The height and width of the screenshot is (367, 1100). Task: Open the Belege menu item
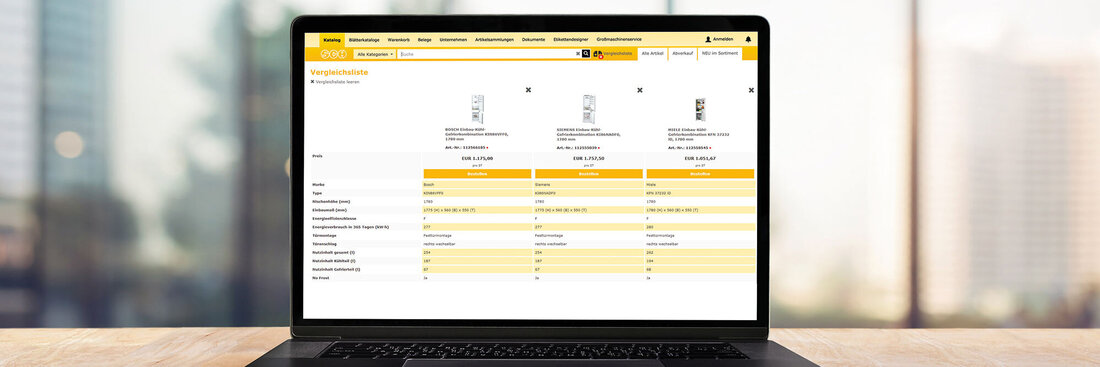pos(424,39)
